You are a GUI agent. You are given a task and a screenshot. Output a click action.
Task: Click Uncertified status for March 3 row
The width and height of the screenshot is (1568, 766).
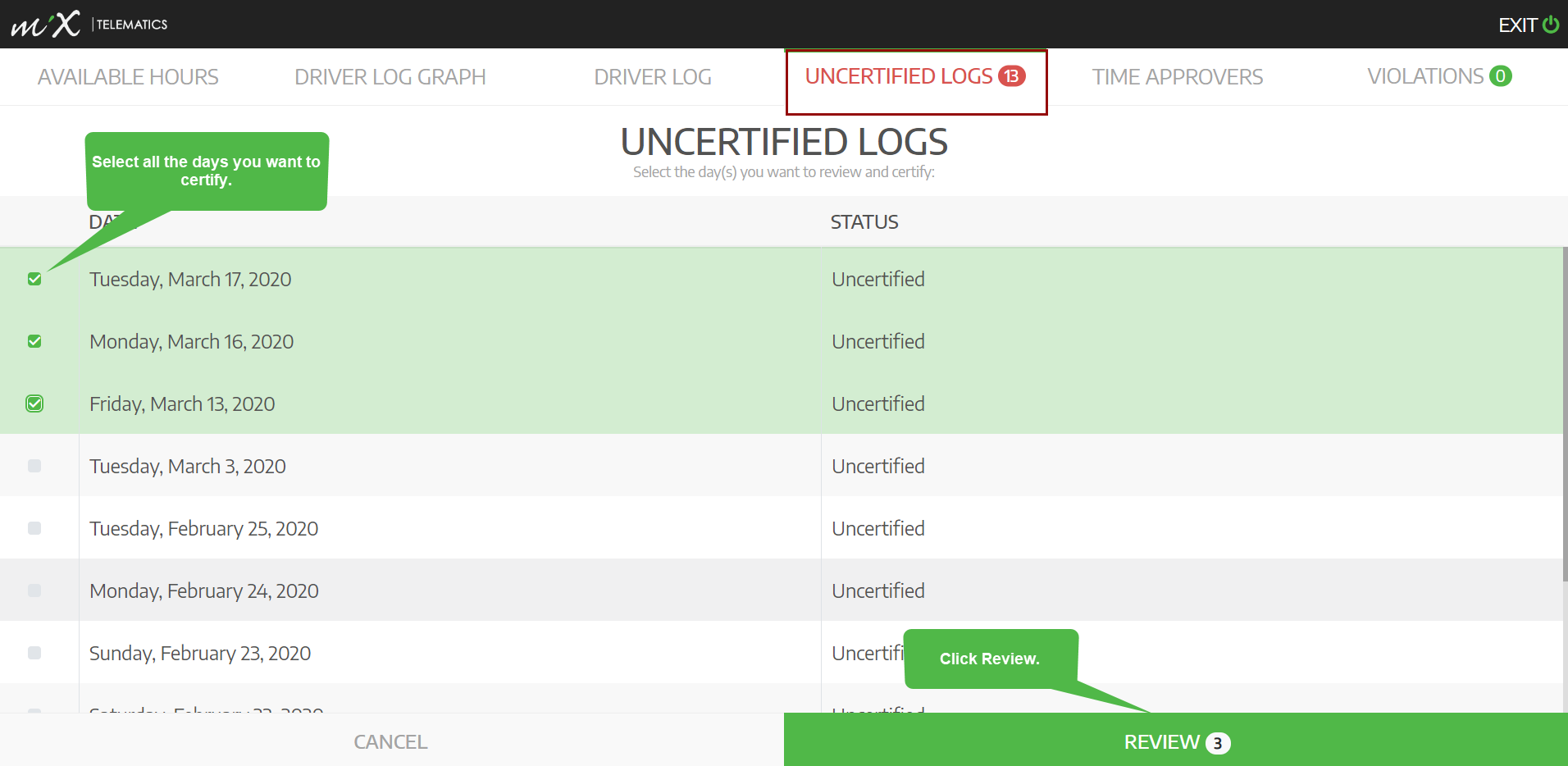click(878, 466)
